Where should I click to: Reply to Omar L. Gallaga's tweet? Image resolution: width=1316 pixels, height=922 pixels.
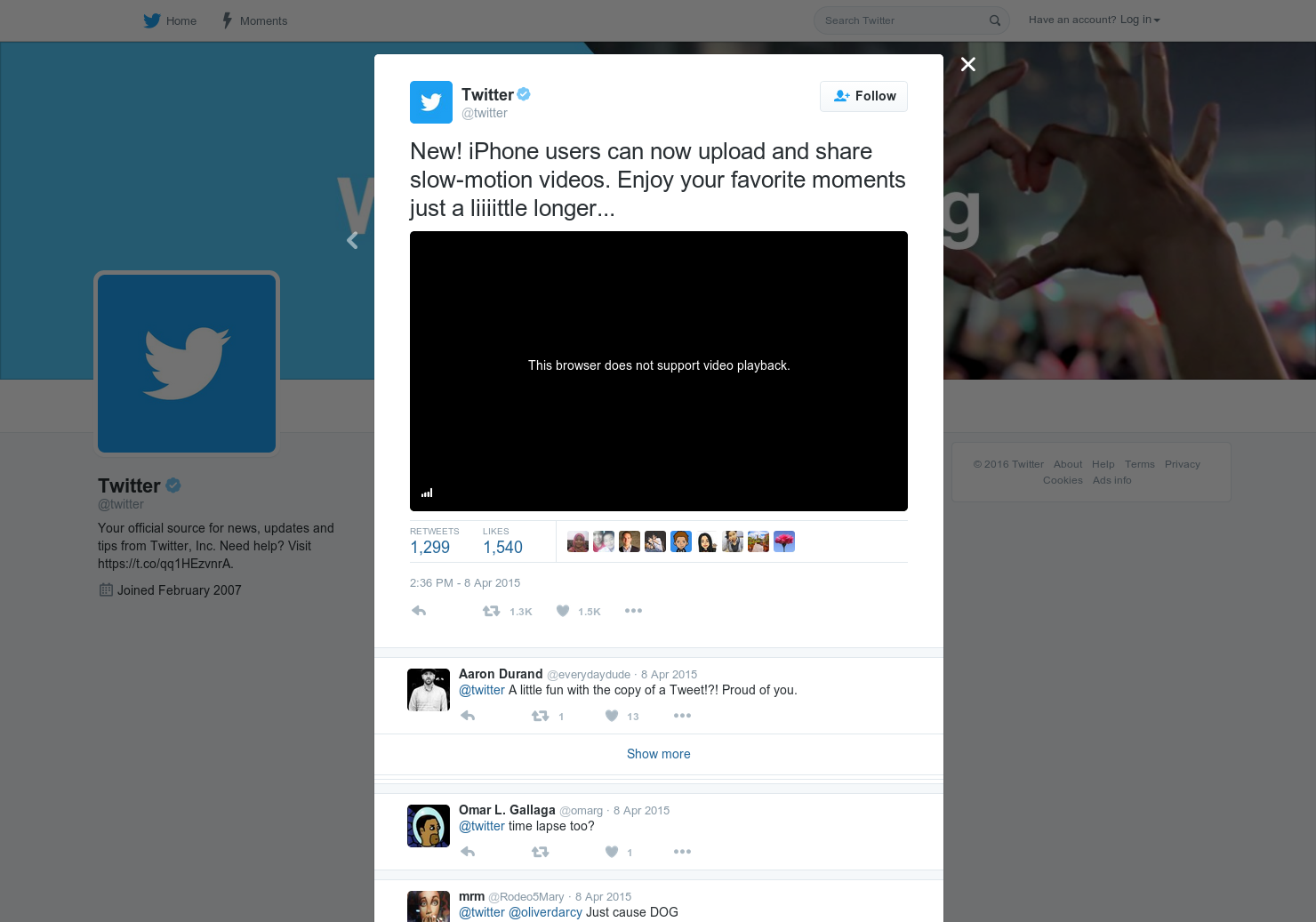coord(468,851)
